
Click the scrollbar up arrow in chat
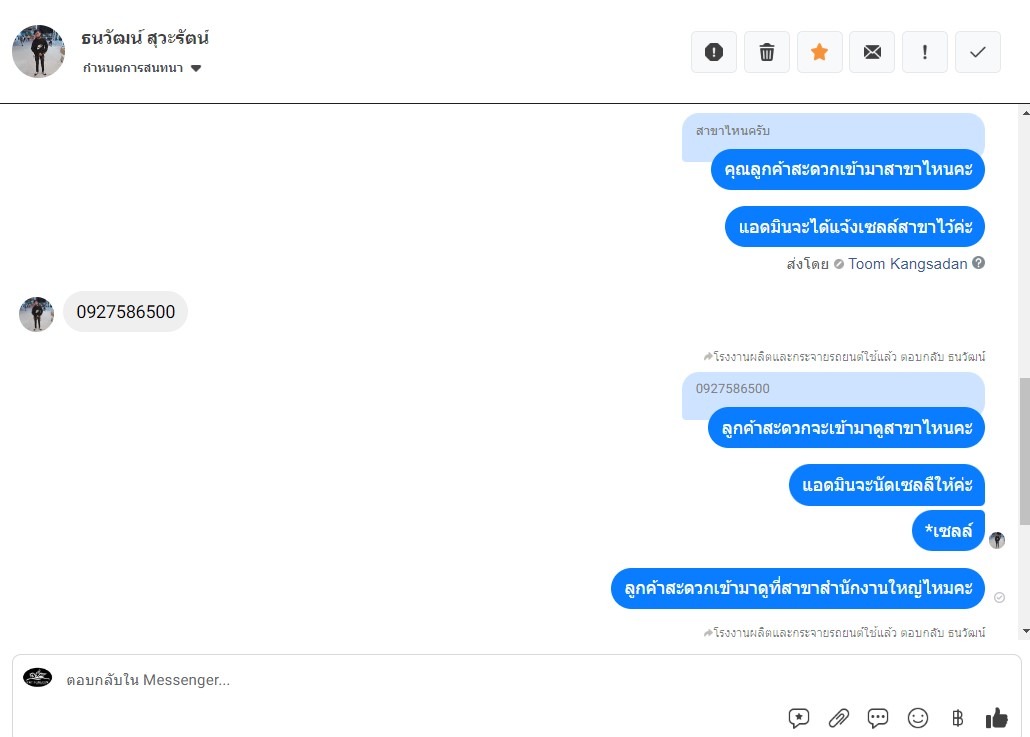[x=1025, y=113]
